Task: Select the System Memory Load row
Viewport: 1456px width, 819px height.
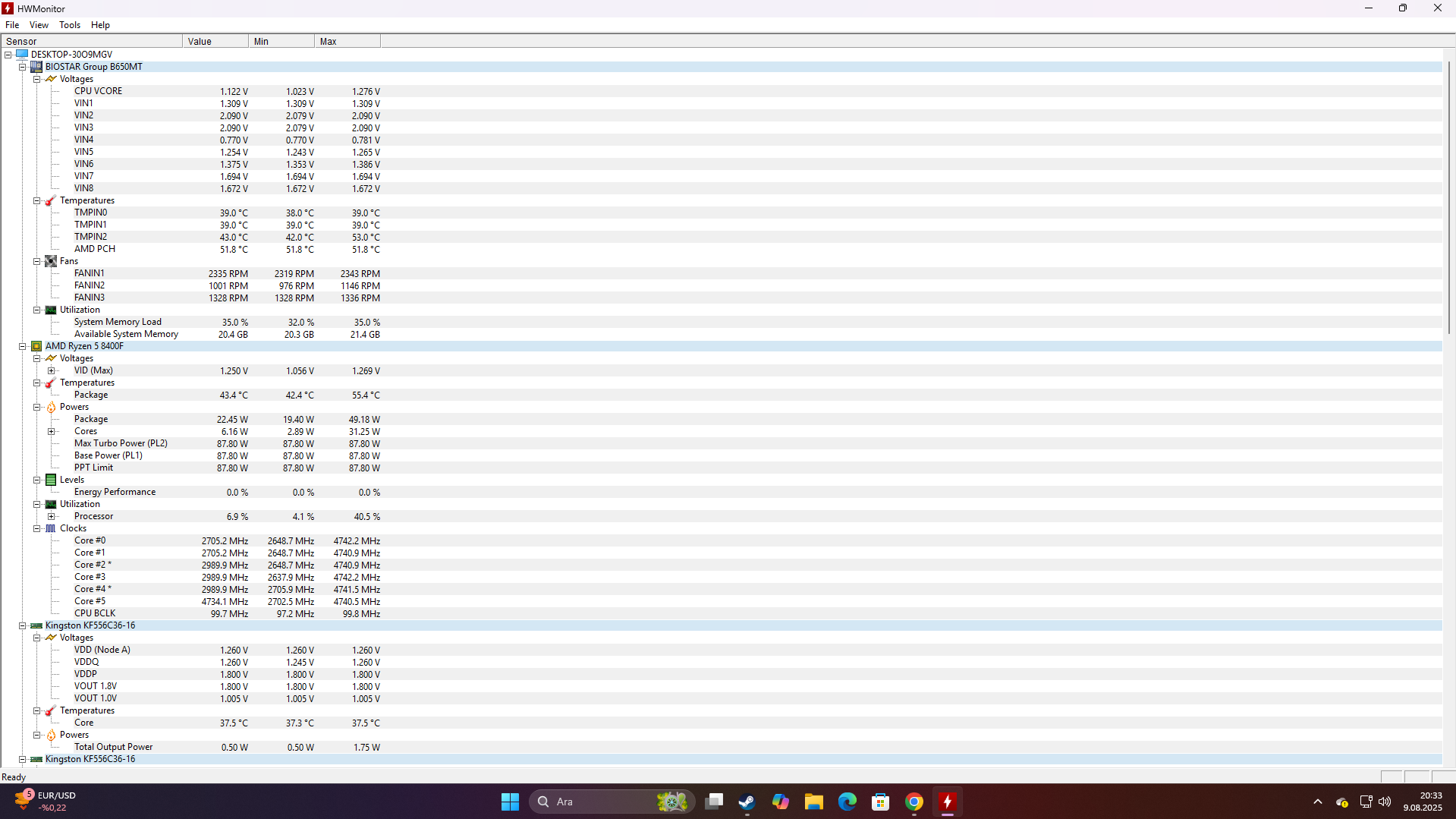Action: point(721,322)
